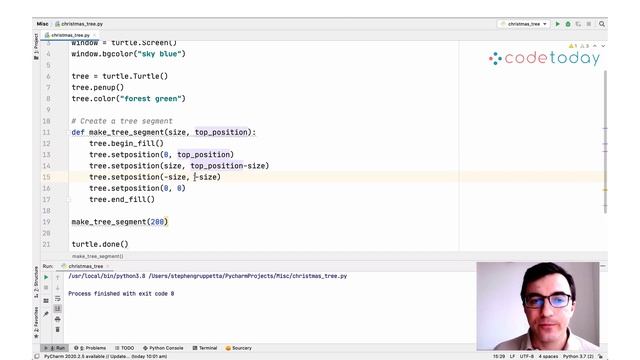Run christmas_tree with the green toolbar play button
The image size is (640, 360).
558,24
